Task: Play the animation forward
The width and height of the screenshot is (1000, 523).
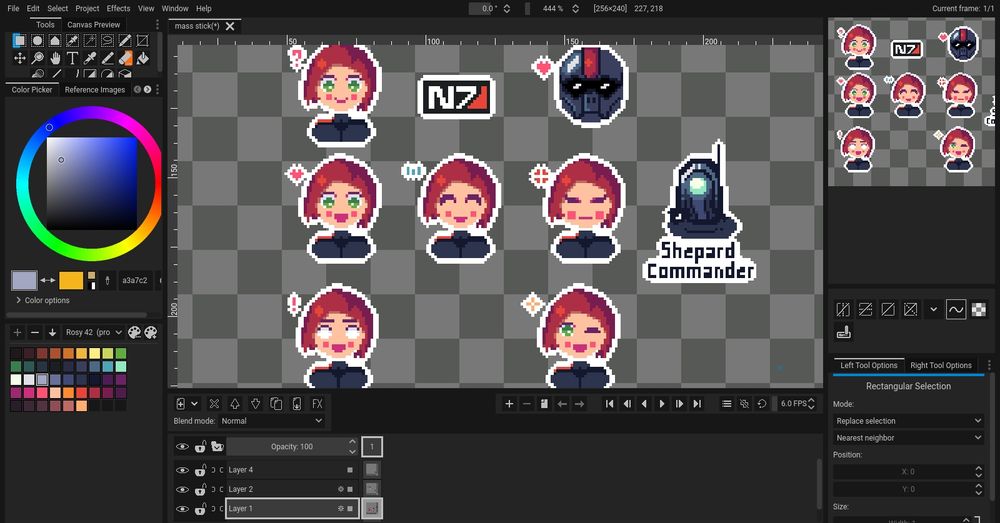Action: [661, 404]
